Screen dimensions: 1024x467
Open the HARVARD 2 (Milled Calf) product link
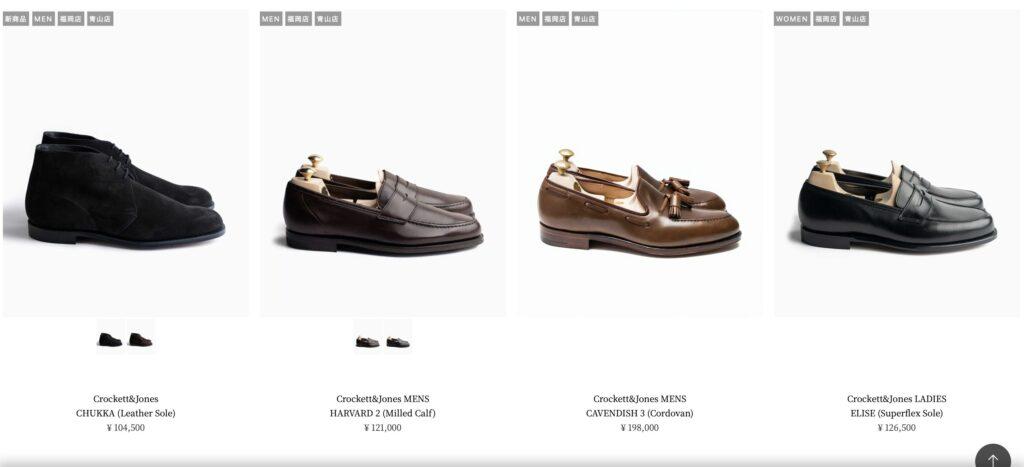point(383,413)
